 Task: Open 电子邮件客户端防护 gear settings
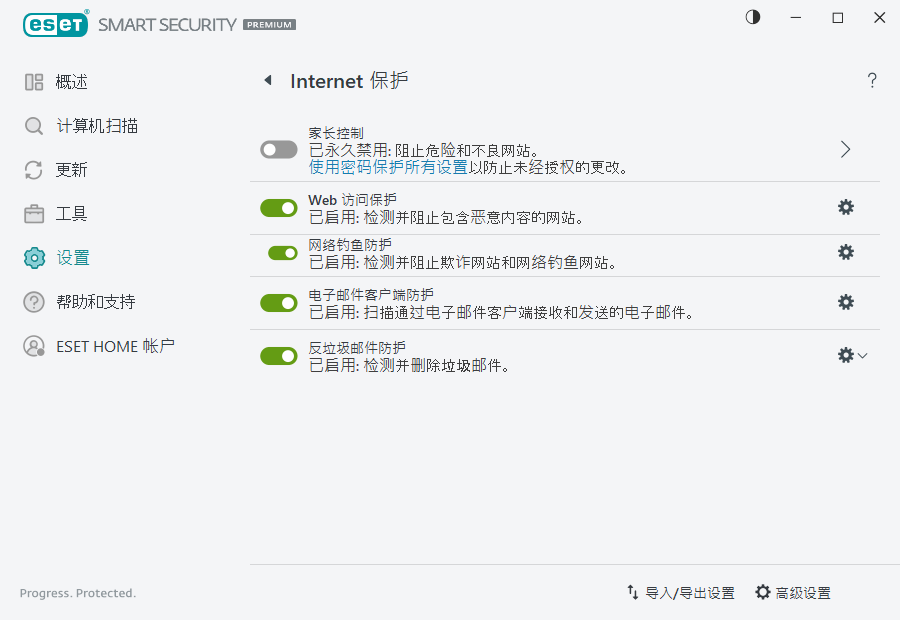[846, 302]
